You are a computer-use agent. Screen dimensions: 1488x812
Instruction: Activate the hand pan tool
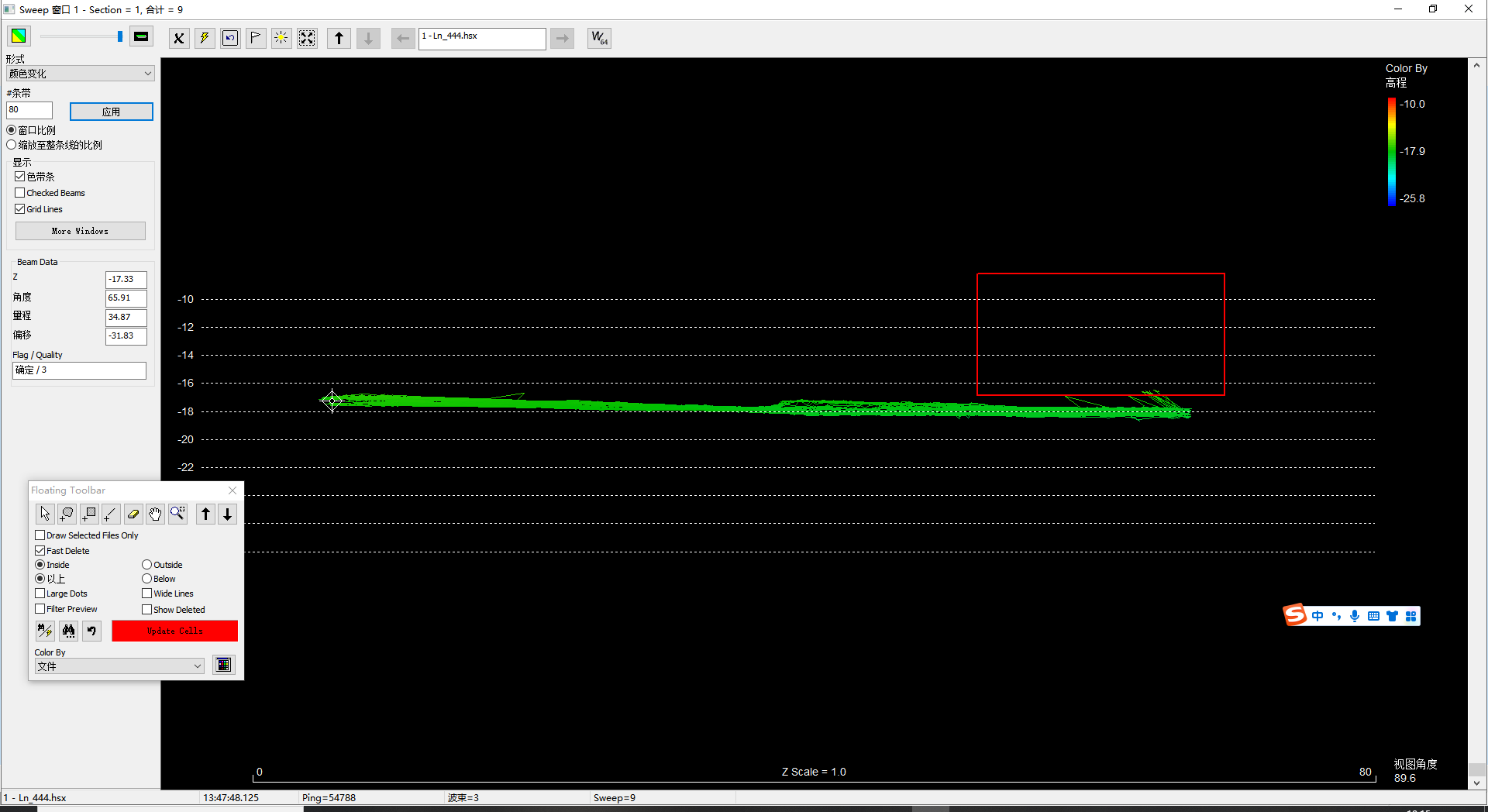tap(156, 514)
